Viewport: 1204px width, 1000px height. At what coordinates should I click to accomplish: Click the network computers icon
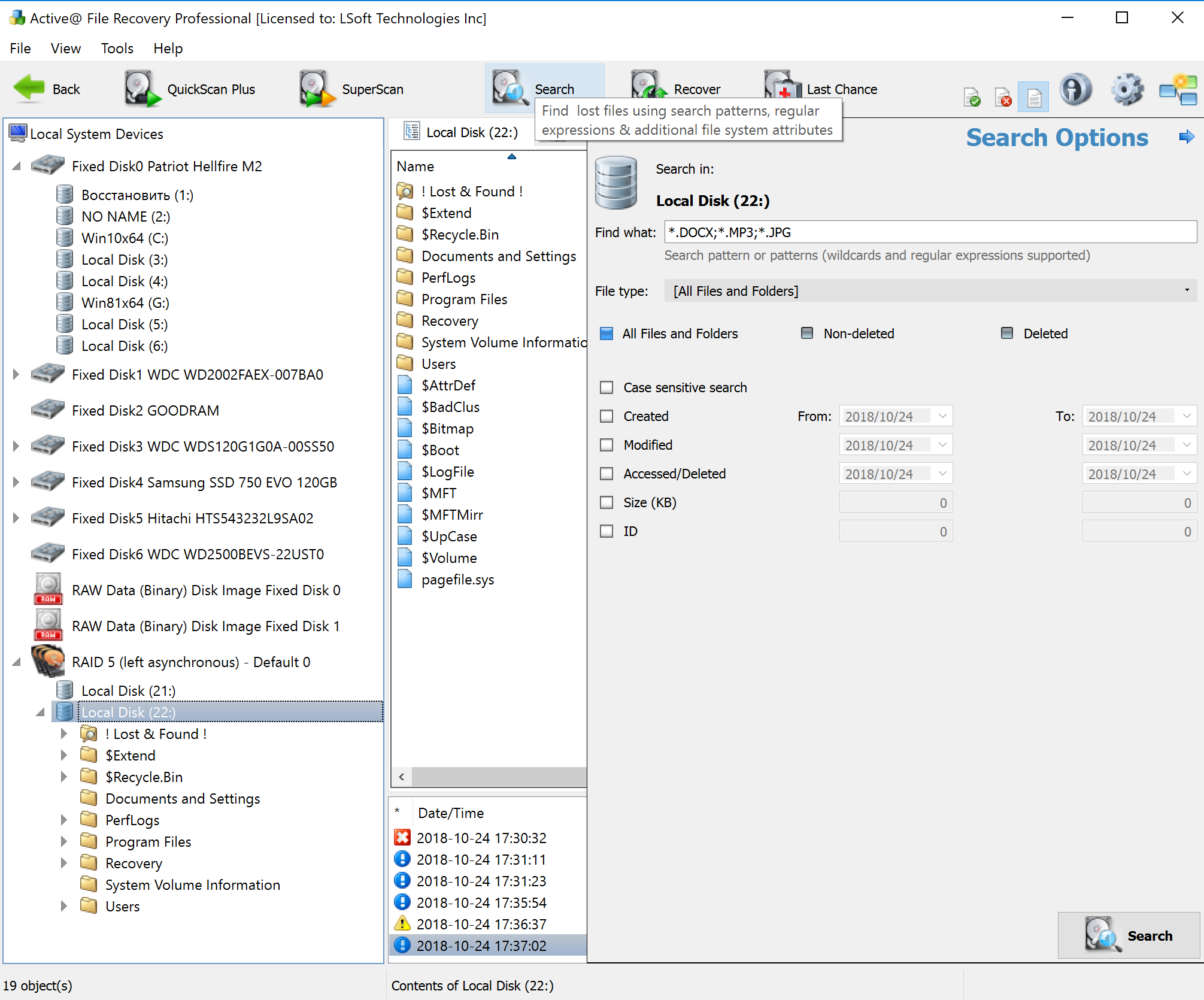coord(1178,90)
